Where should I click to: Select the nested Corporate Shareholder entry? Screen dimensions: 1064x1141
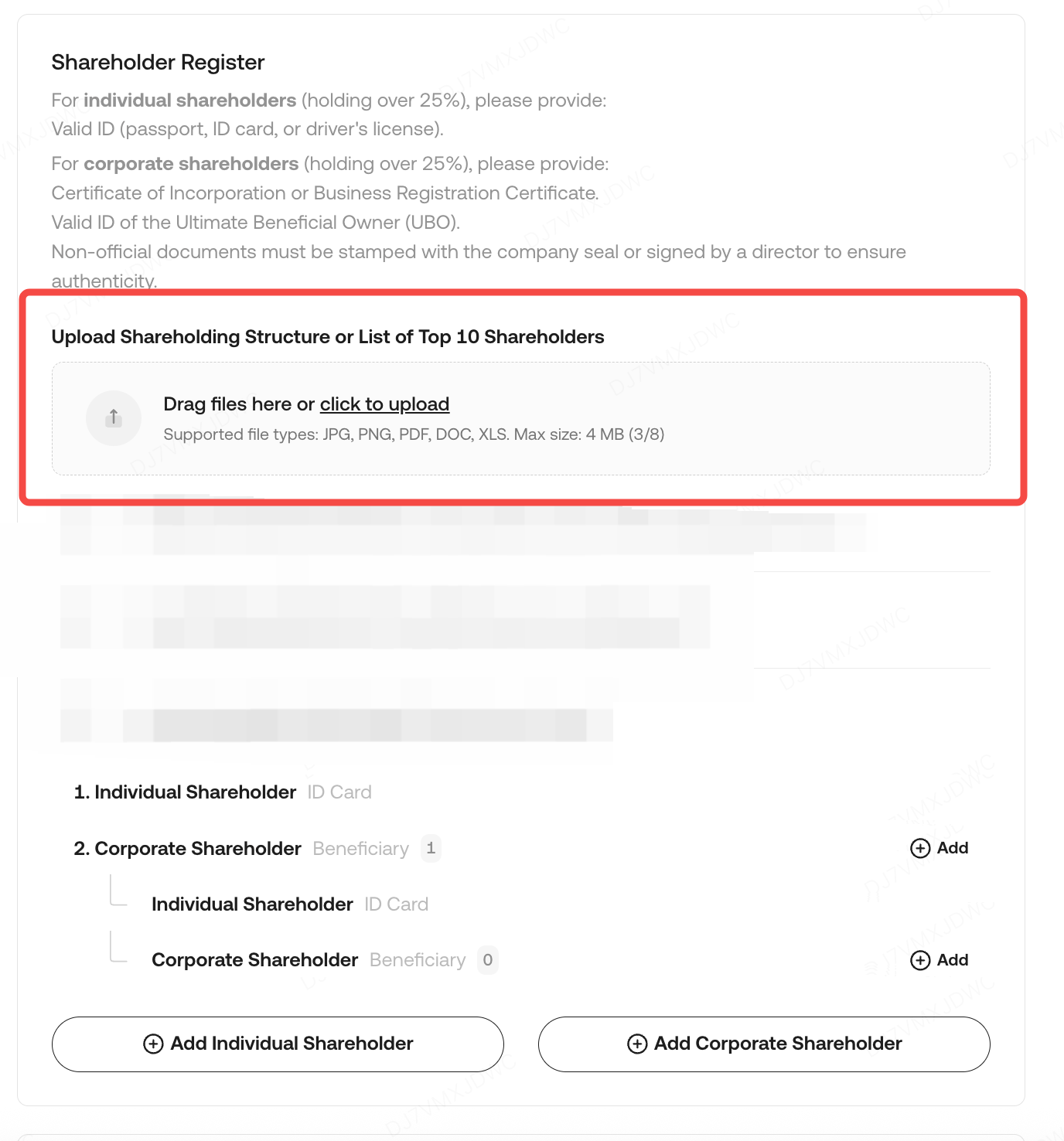pyautogui.click(x=254, y=960)
